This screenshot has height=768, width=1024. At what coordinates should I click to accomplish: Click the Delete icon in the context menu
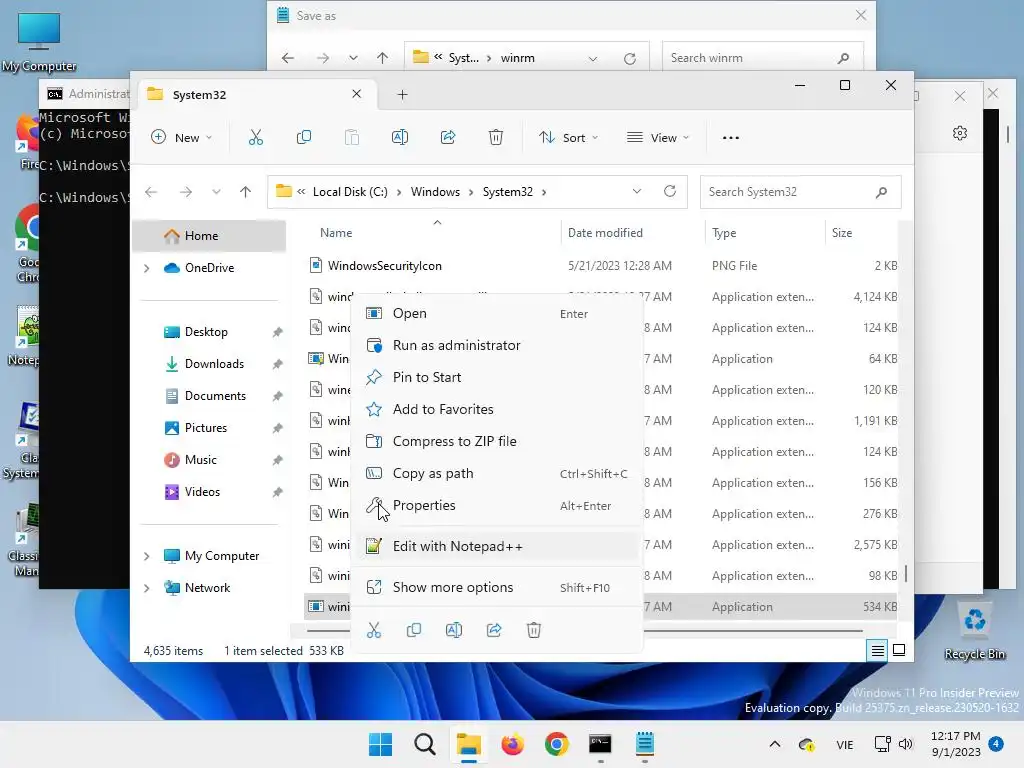point(534,630)
